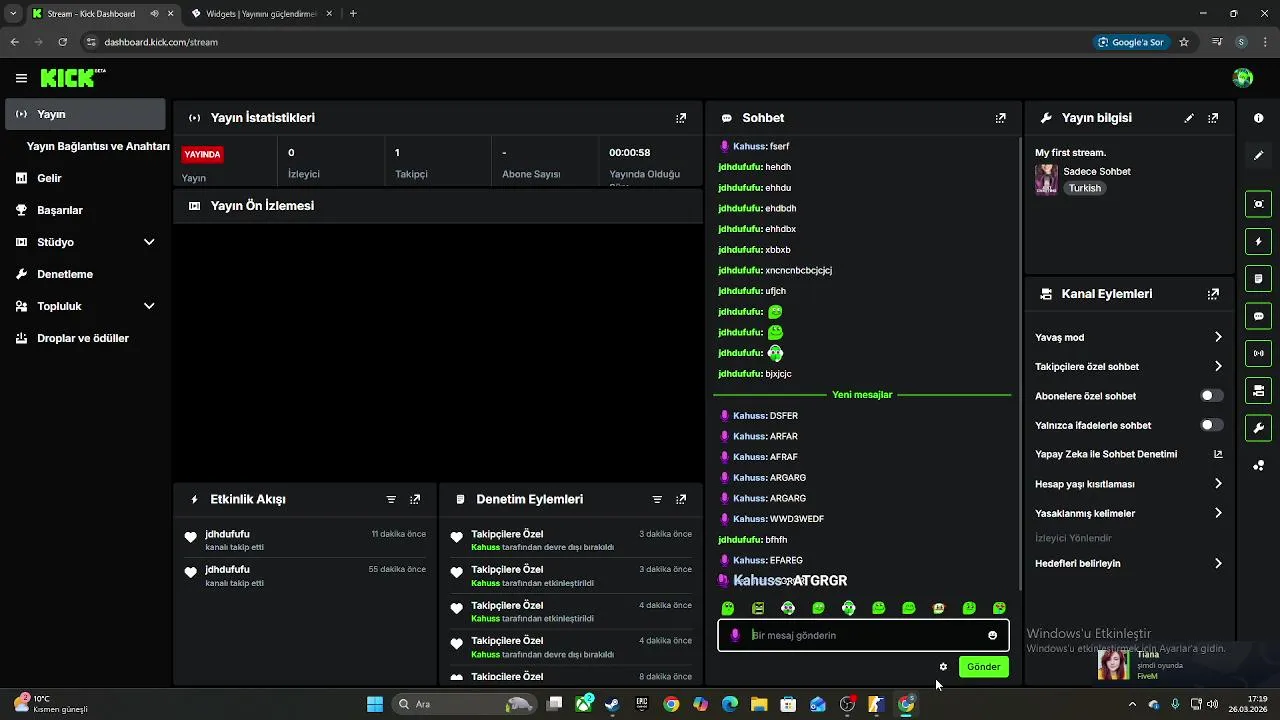
Task: Filter the Etkinlik Akışı feed
Action: [391, 499]
